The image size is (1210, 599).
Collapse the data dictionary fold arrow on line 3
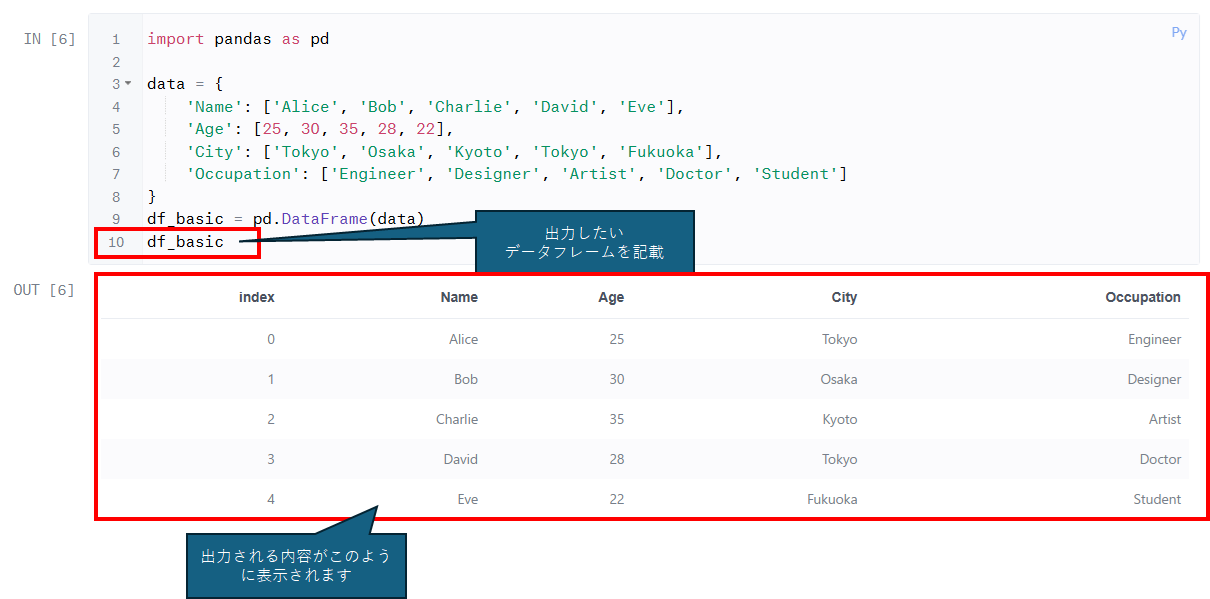point(127,84)
